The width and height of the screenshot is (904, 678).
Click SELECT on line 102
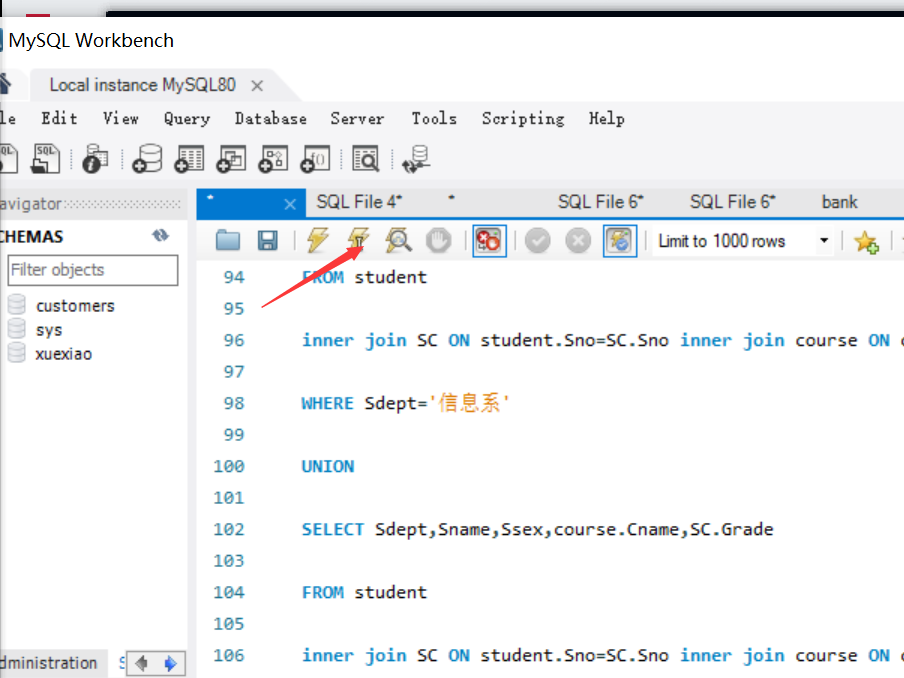(333, 529)
